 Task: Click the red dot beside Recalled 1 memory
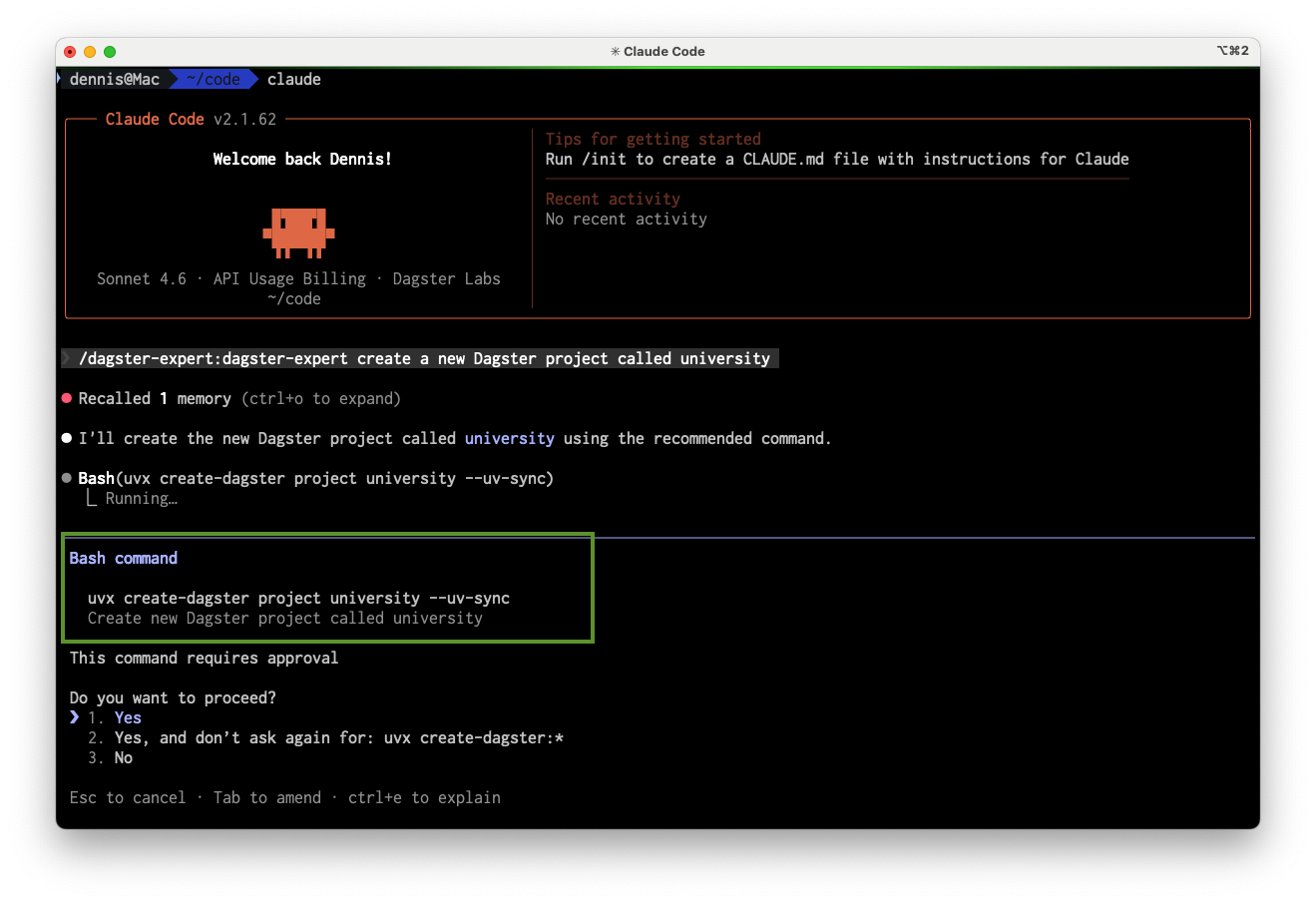(x=67, y=398)
